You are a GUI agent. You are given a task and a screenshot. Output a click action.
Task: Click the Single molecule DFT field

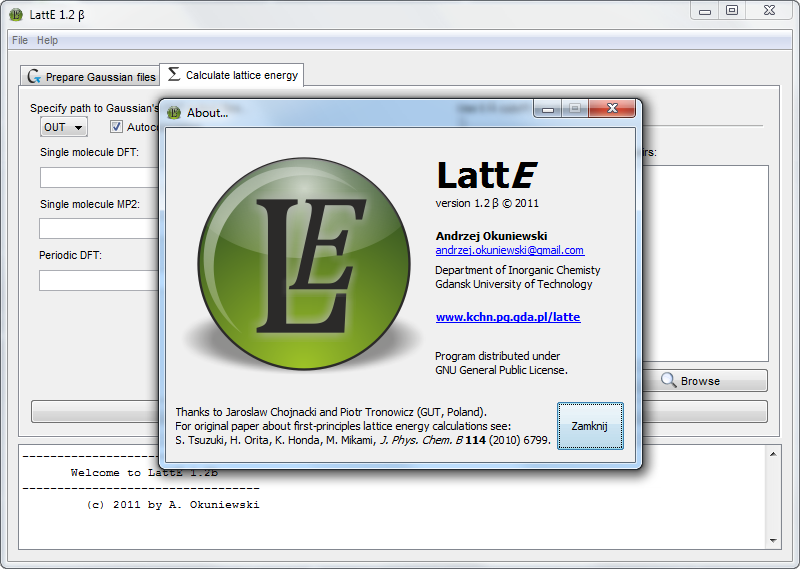click(99, 178)
